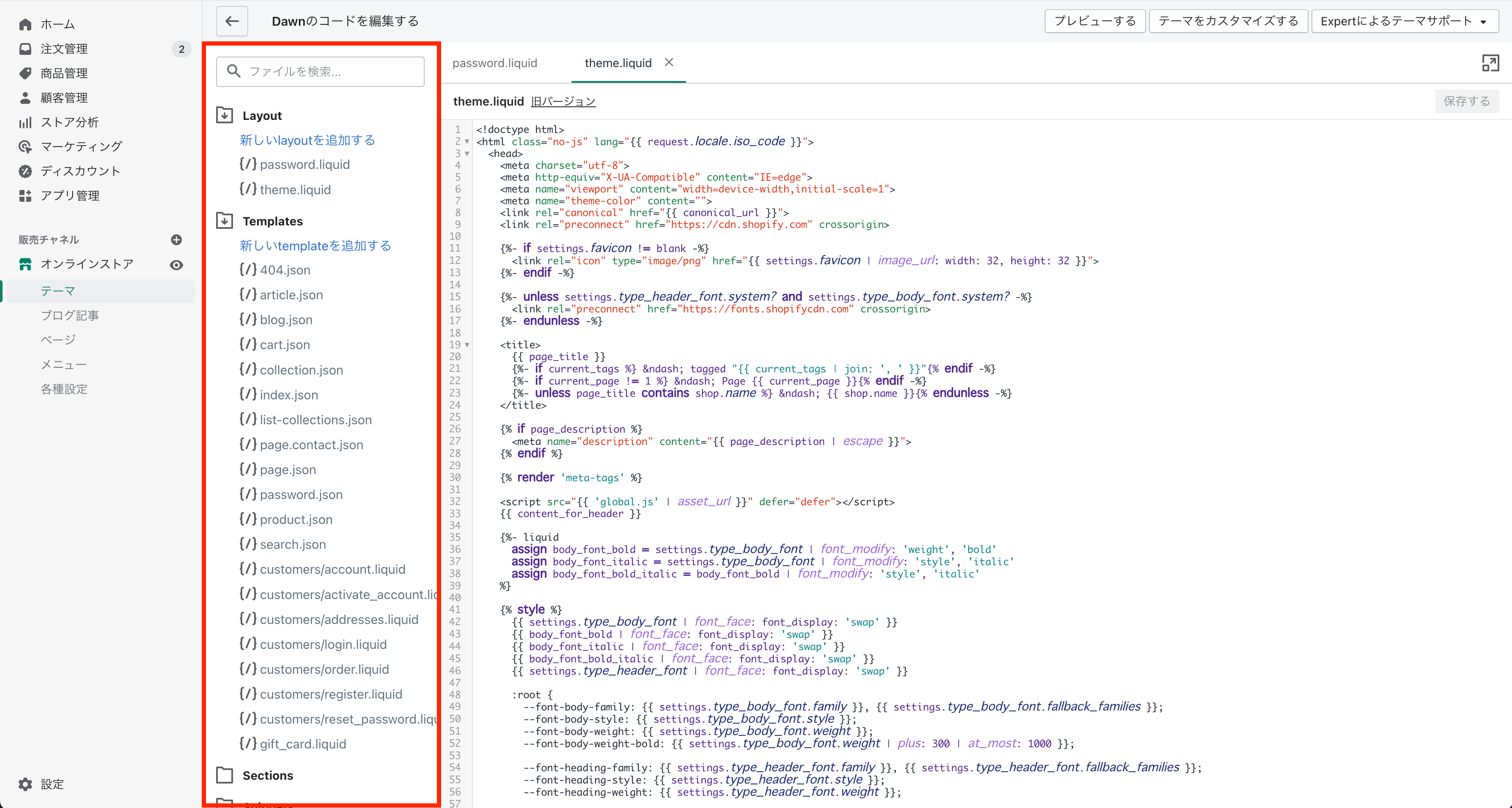
Task: Click the 商品管理 tag icon
Action: (x=25, y=73)
